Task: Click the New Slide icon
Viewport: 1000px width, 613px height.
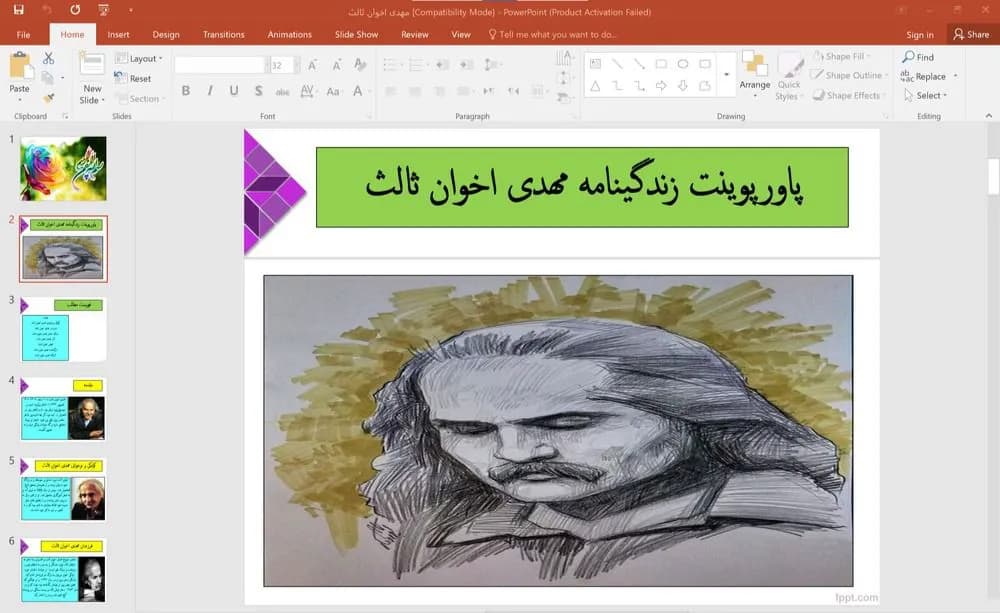Action: tap(92, 64)
